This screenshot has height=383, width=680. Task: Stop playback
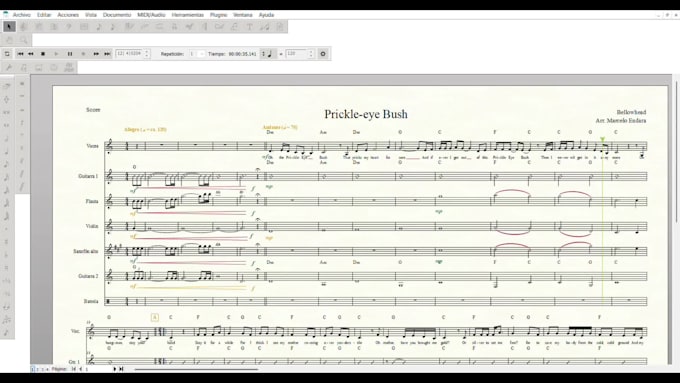click(43, 54)
